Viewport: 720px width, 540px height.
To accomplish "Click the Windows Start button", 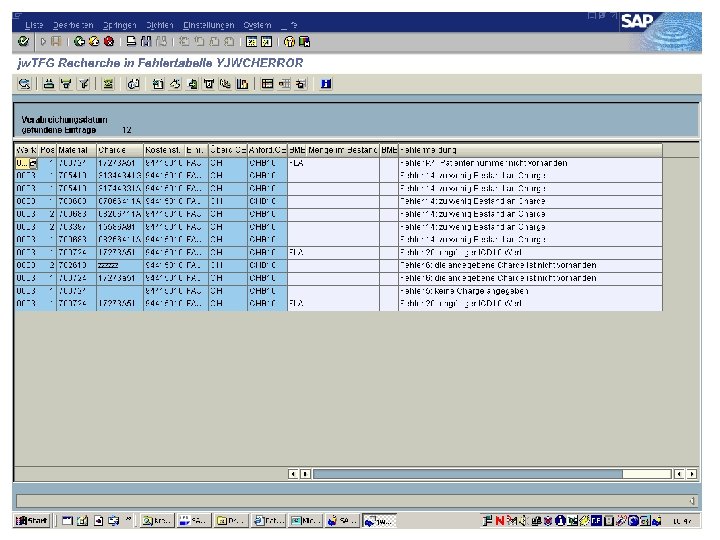I will (x=32, y=521).
